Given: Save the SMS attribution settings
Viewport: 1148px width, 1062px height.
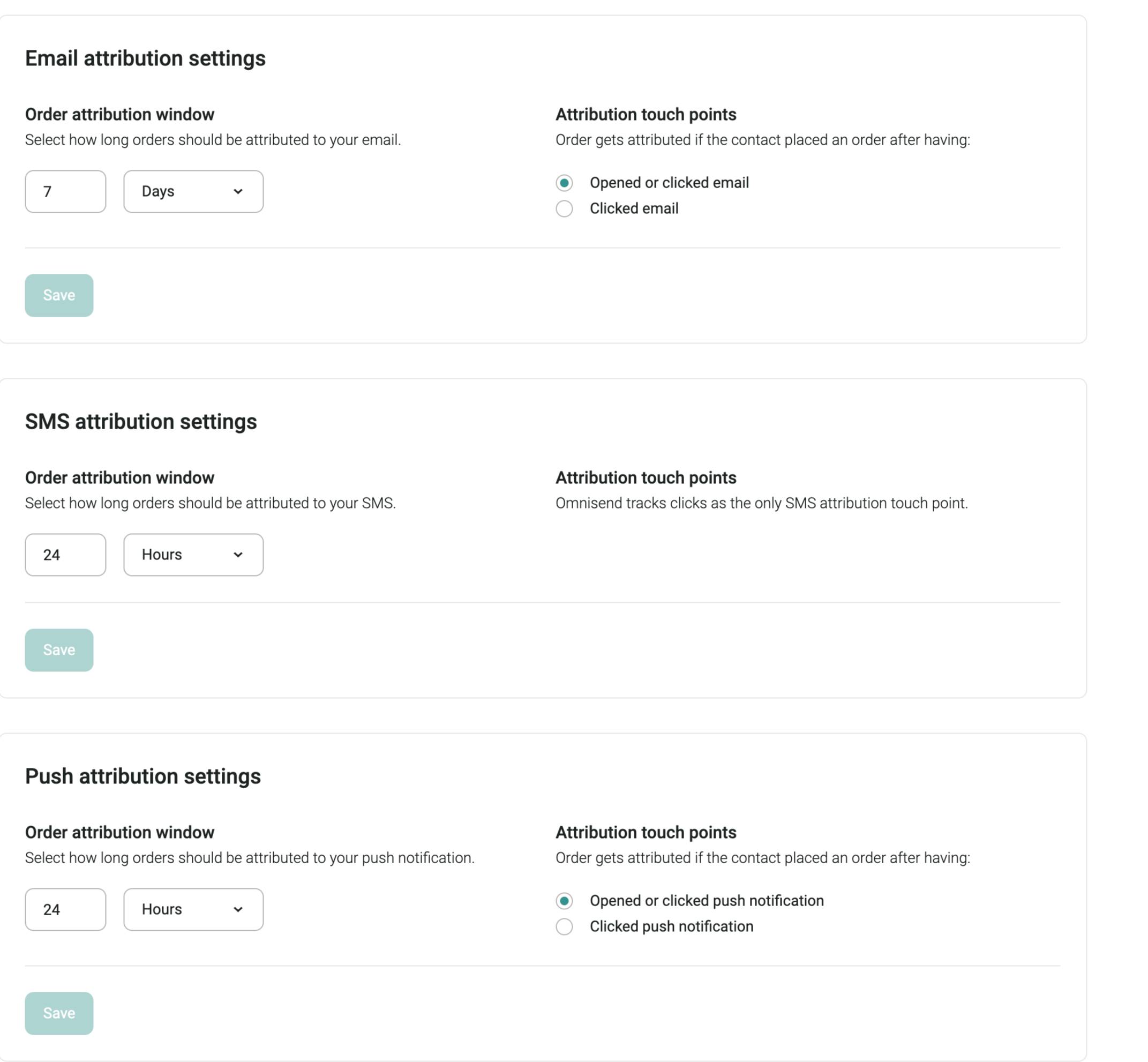Looking at the screenshot, I should point(58,650).
